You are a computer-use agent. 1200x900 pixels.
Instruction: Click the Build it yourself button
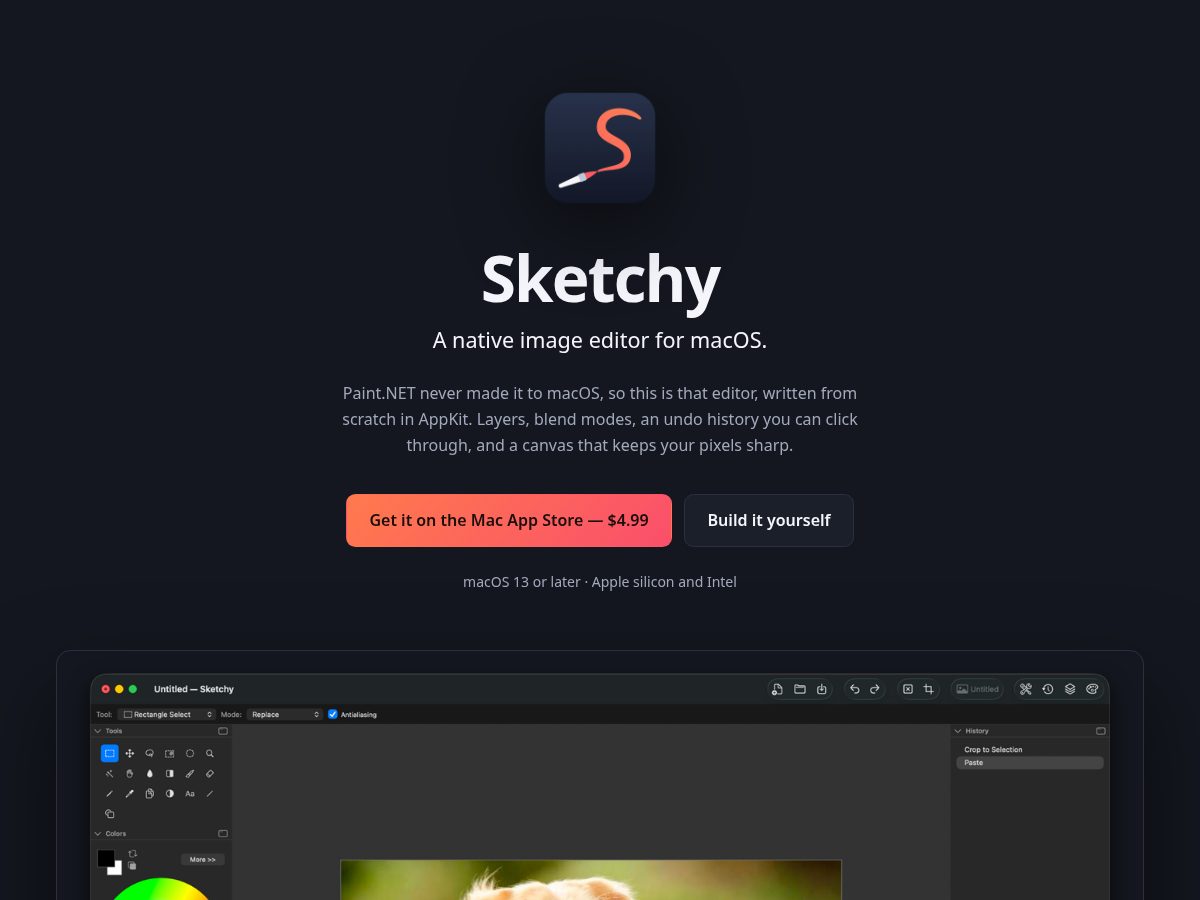coord(769,520)
